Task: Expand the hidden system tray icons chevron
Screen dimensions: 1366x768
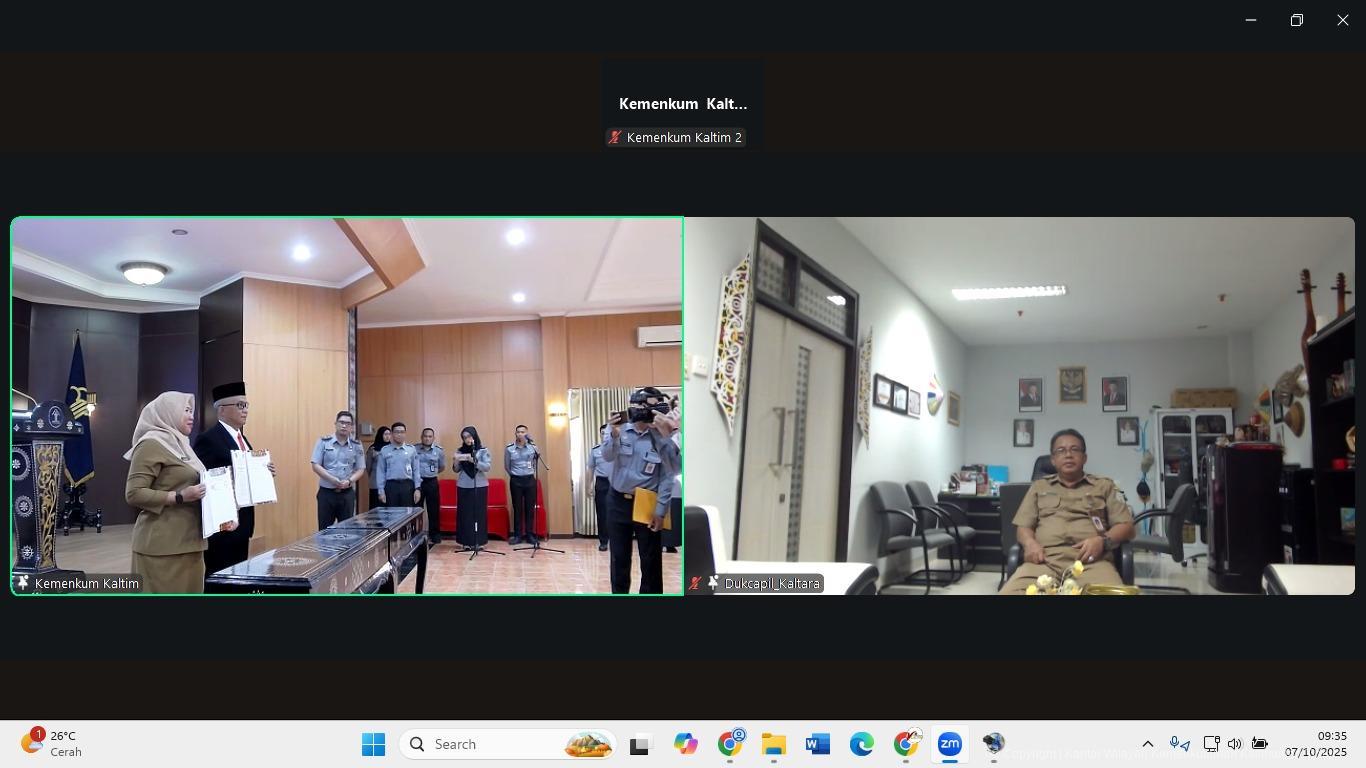Action: (x=1148, y=744)
